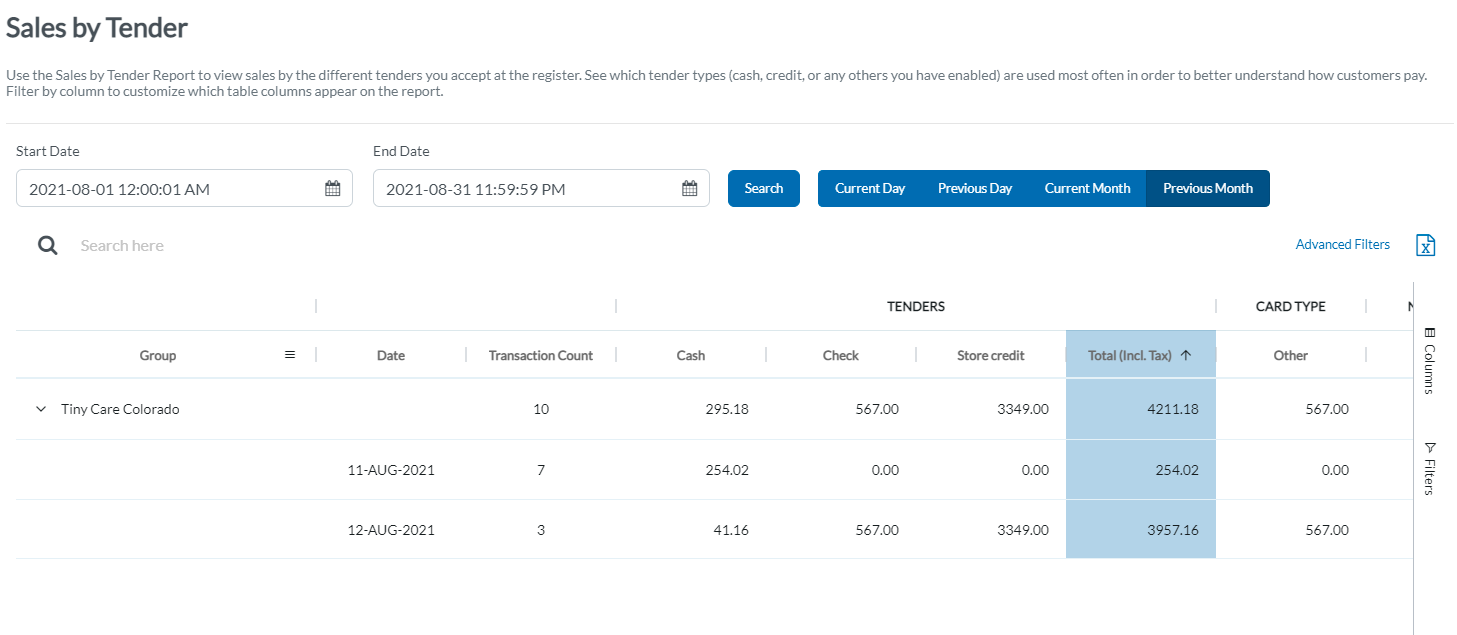Click the ascending sort arrow on Total
The height and width of the screenshot is (635, 1457).
(1186, 355)
